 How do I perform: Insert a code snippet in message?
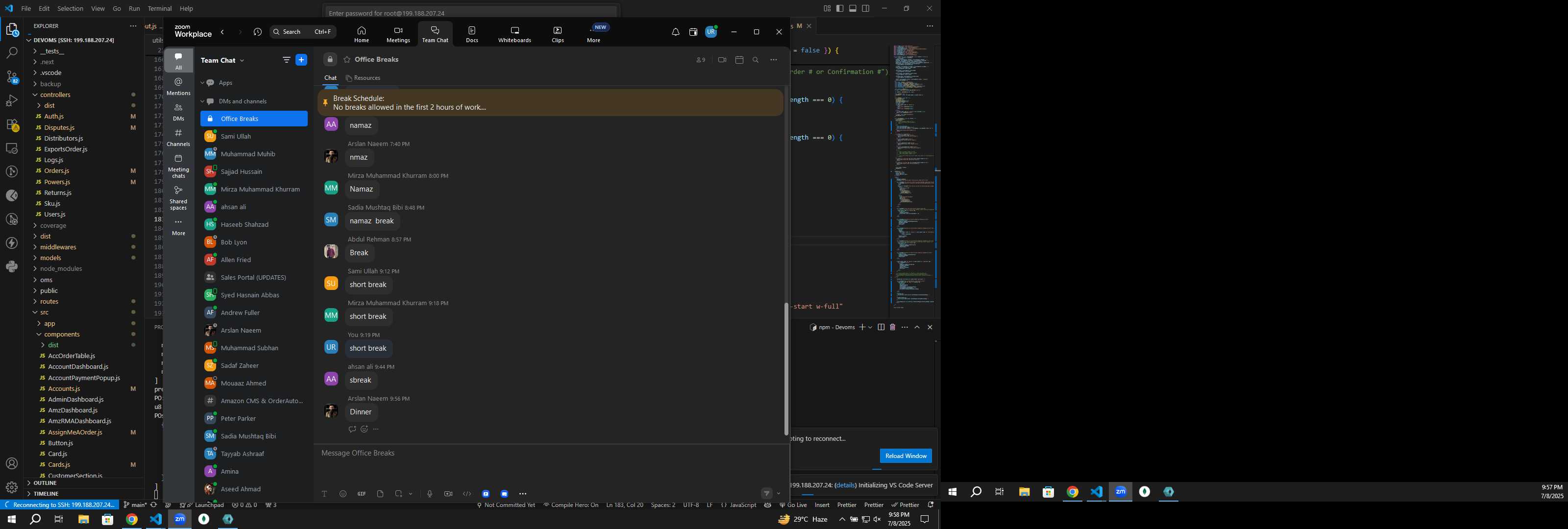(467, 494)
